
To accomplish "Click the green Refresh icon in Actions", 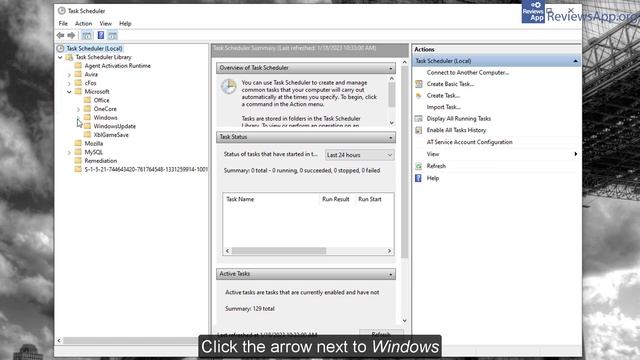I will [x=418, y=166].
